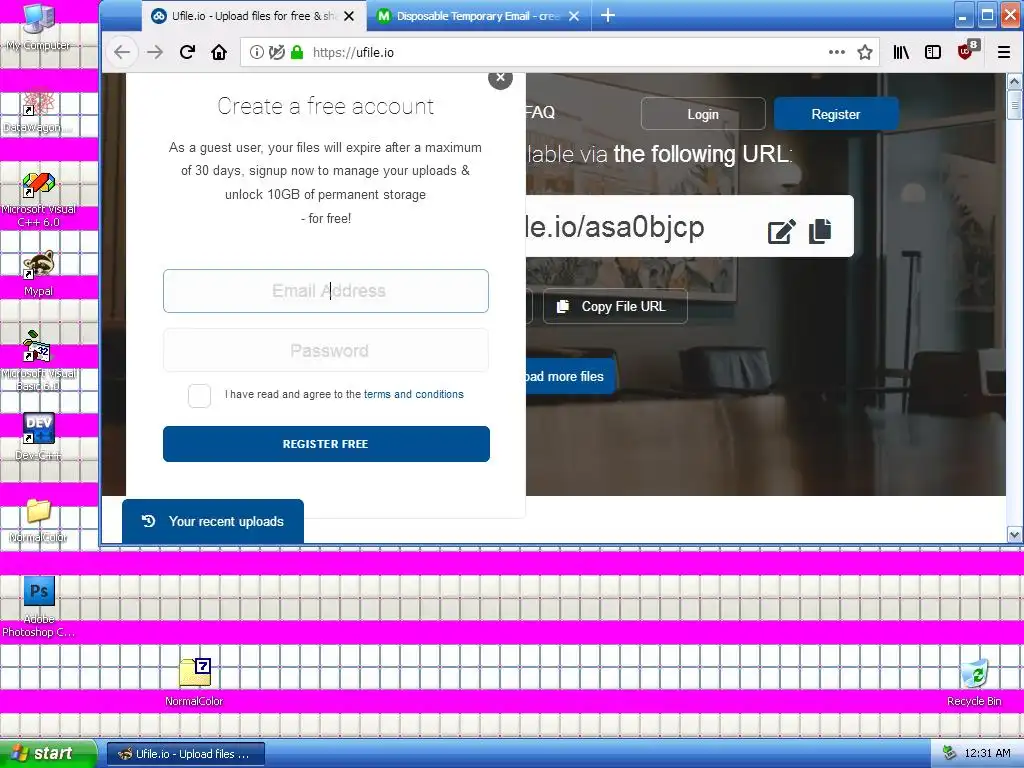Screen dimensions: 1024x768
Task: Show site information icon in address bar
Action: 257,52
